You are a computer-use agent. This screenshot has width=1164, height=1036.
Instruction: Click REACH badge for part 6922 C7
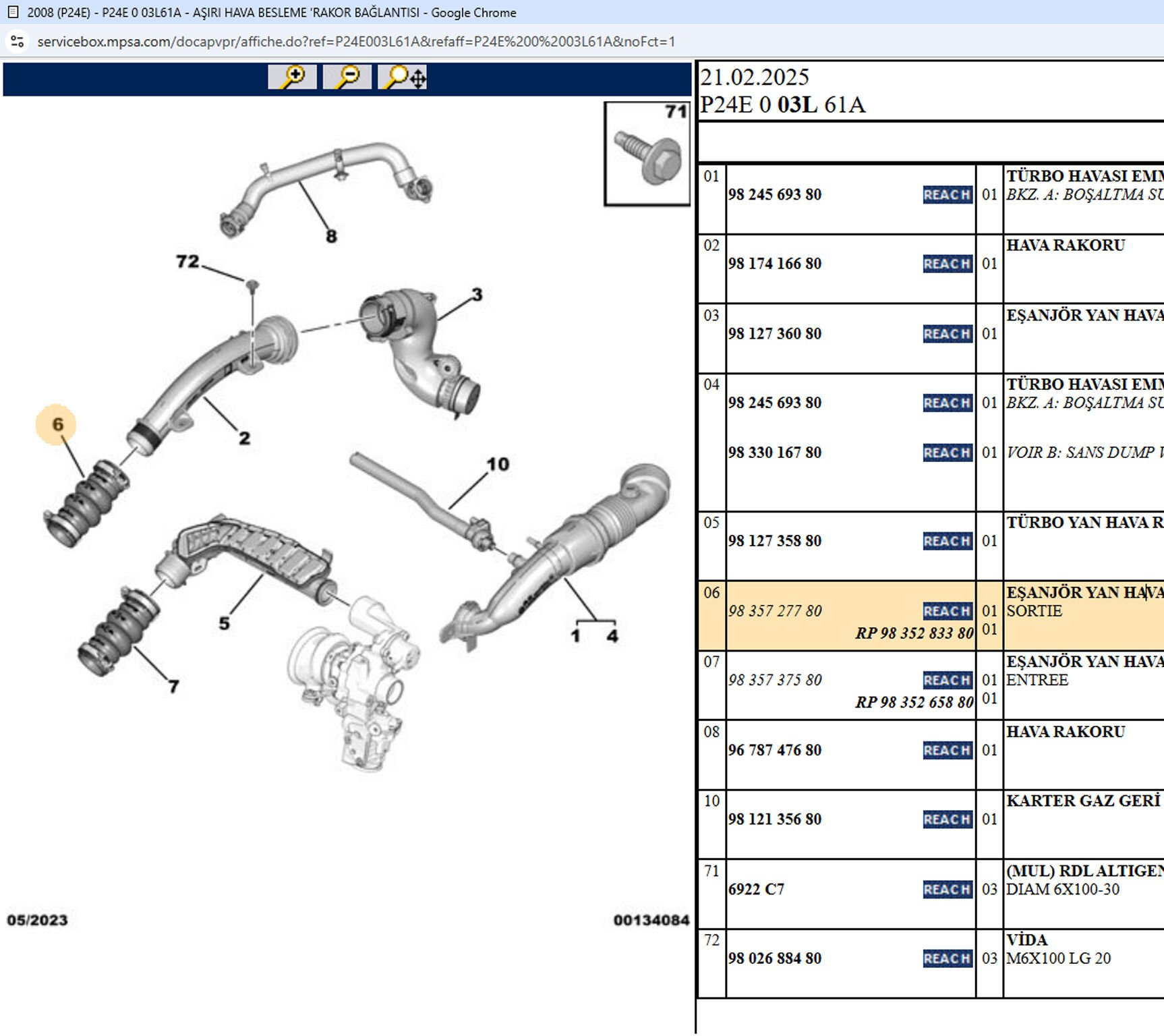point(947,890)
